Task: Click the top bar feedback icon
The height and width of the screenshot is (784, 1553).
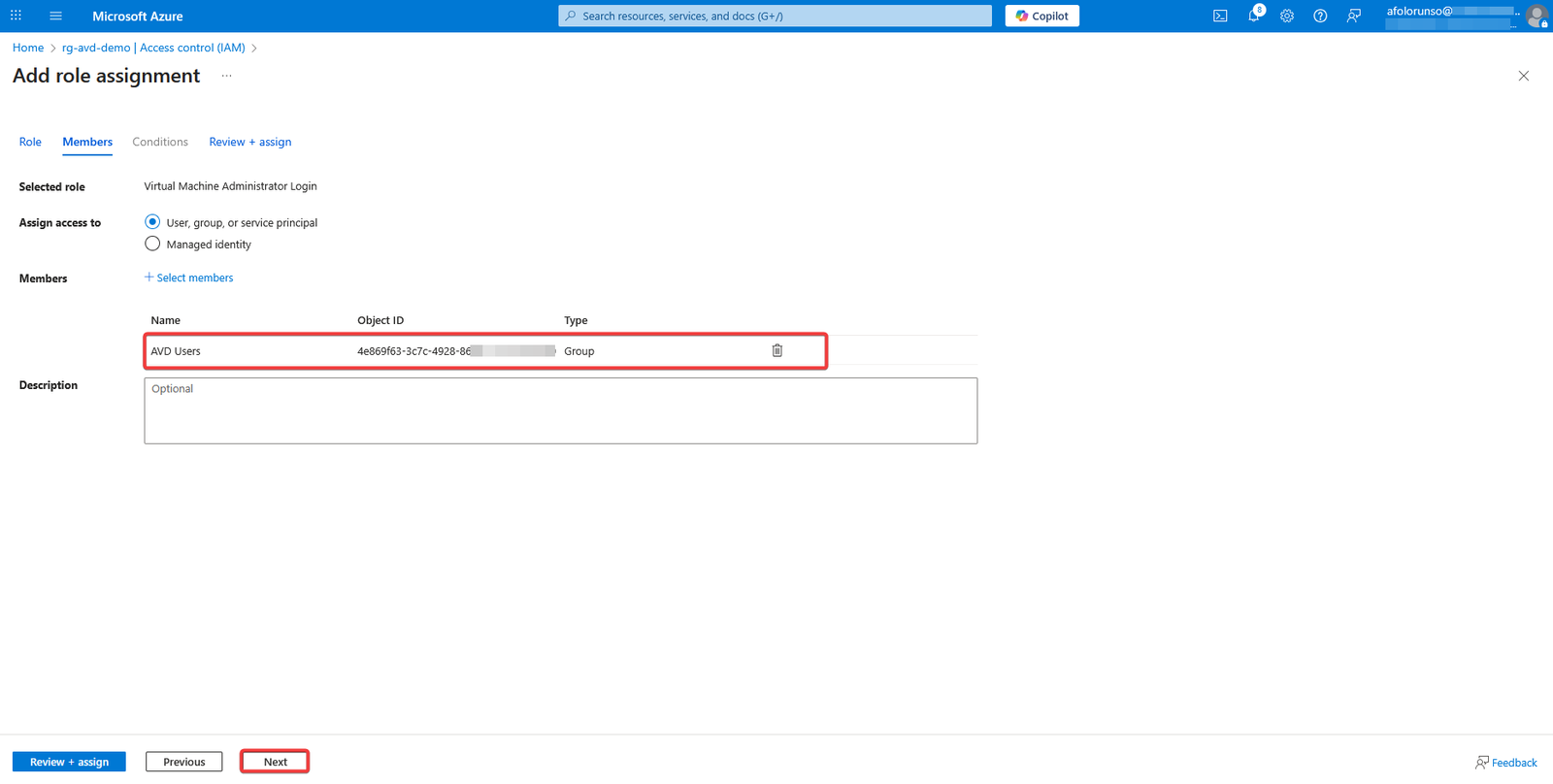Action: pyautogui.click(x=1353, y=16)
